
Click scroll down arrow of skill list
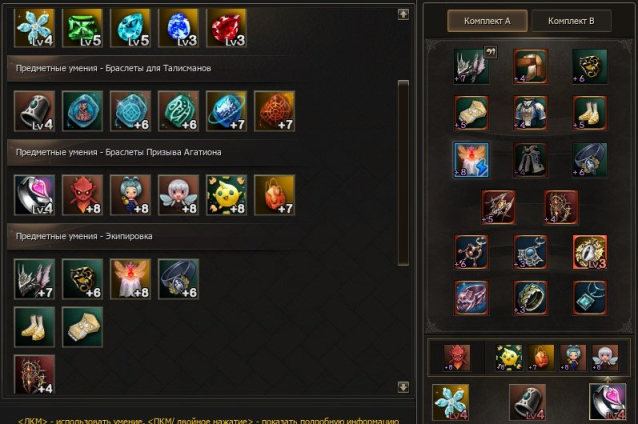point(403,387)
